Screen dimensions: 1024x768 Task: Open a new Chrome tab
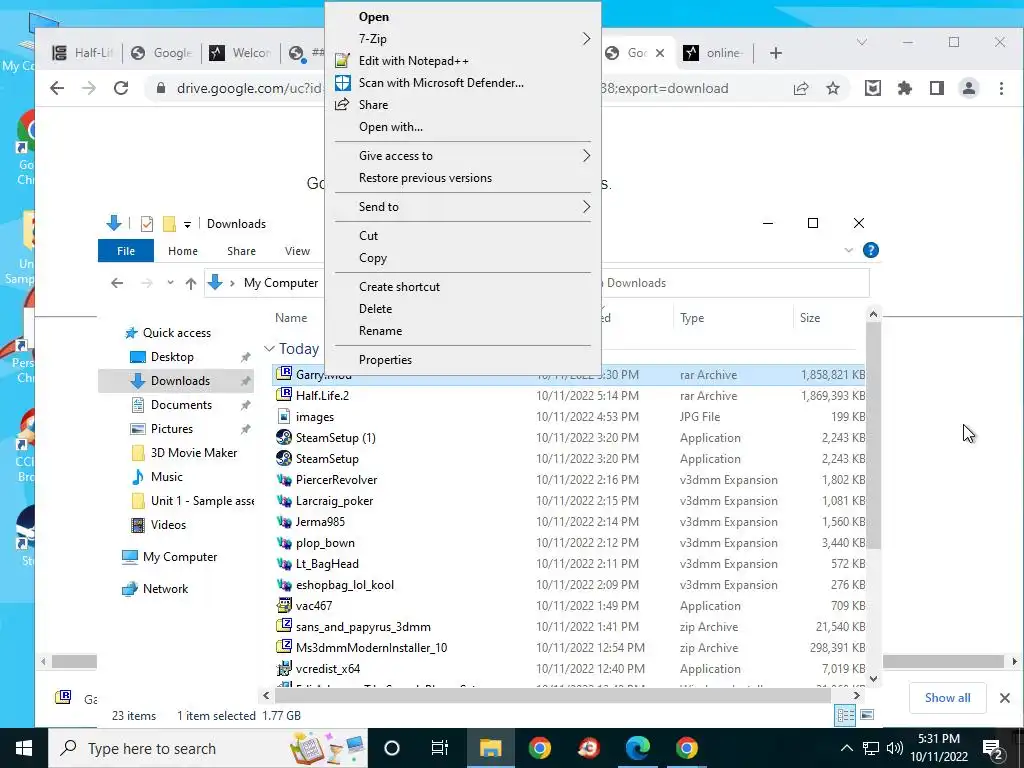776,53
